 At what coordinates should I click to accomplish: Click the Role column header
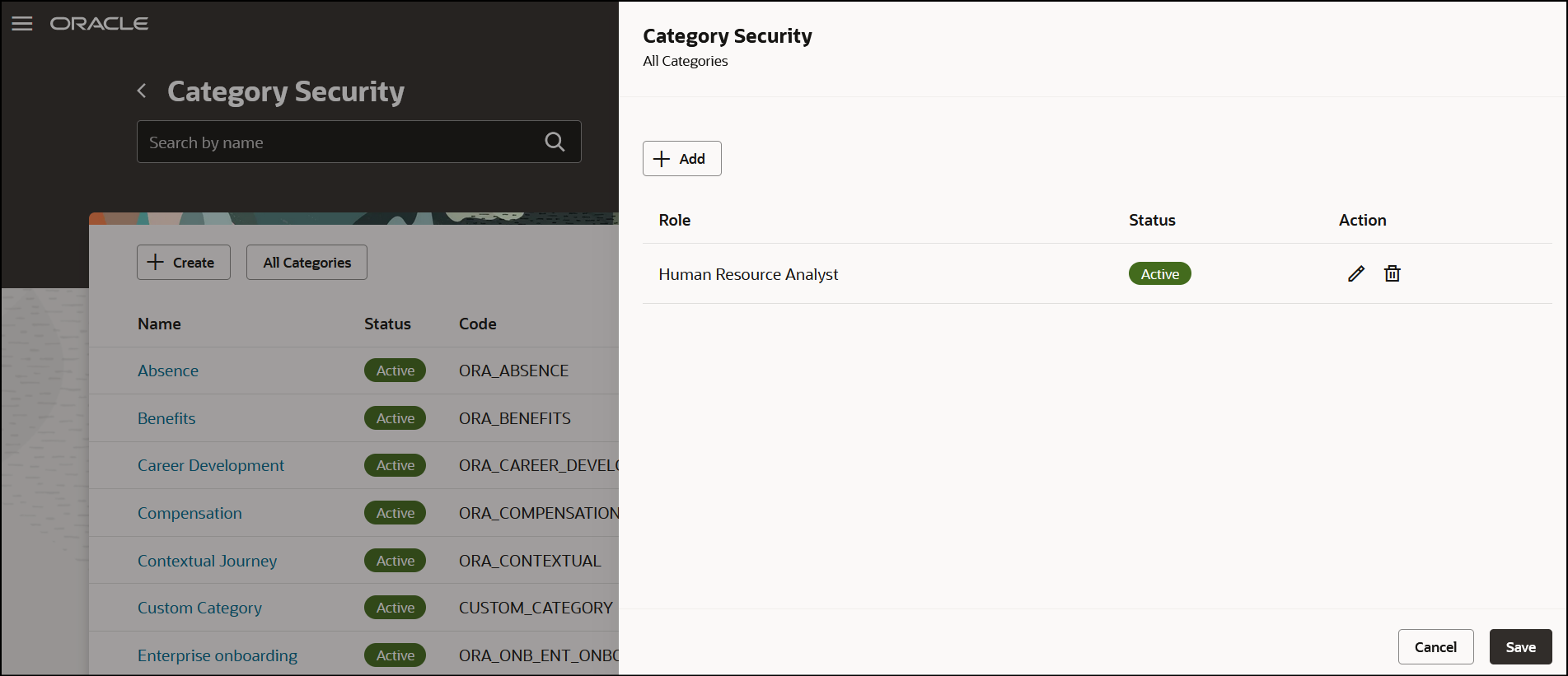pos(675,220)
